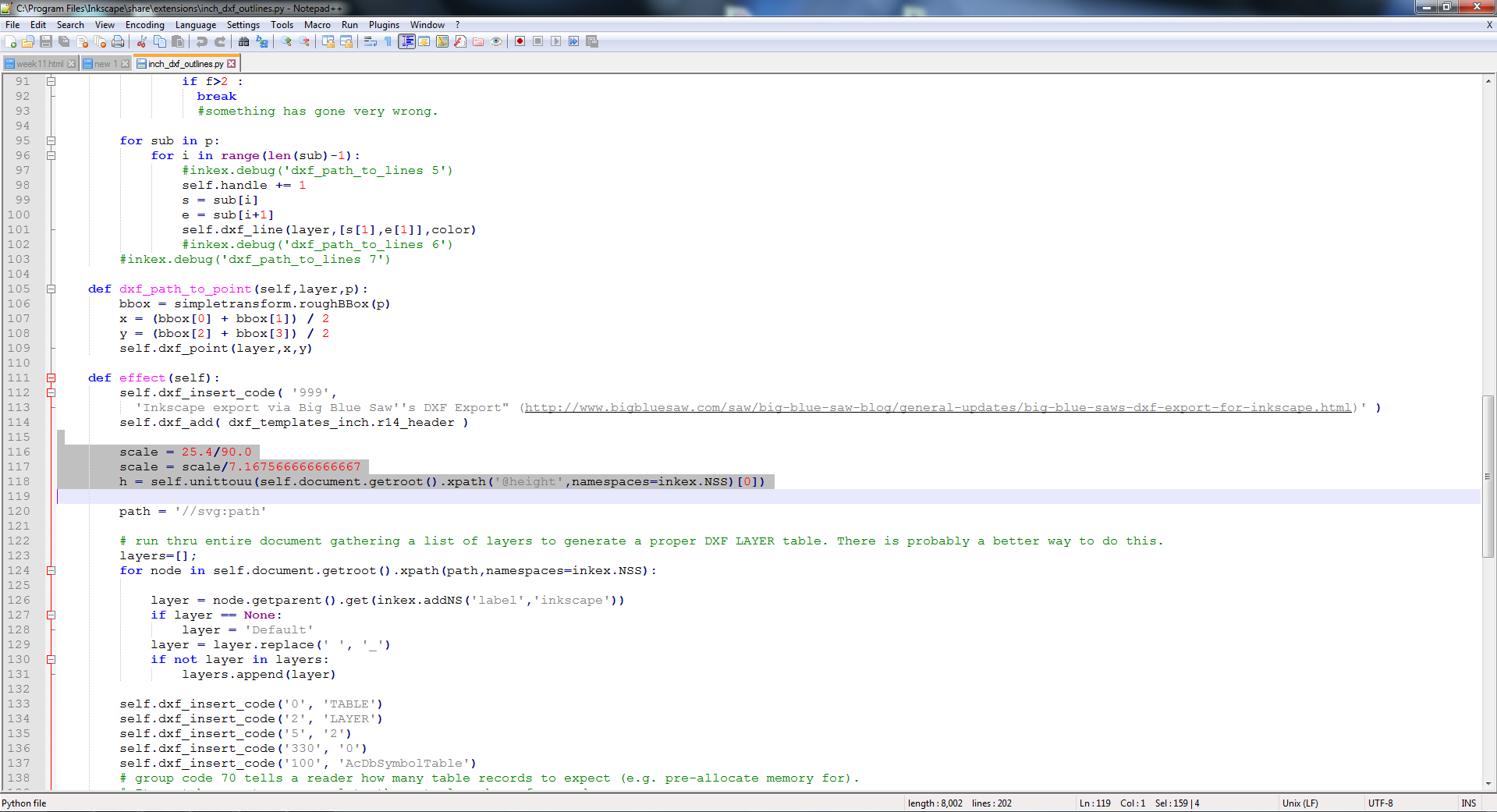Open the Function List icon

pos(460,41)
